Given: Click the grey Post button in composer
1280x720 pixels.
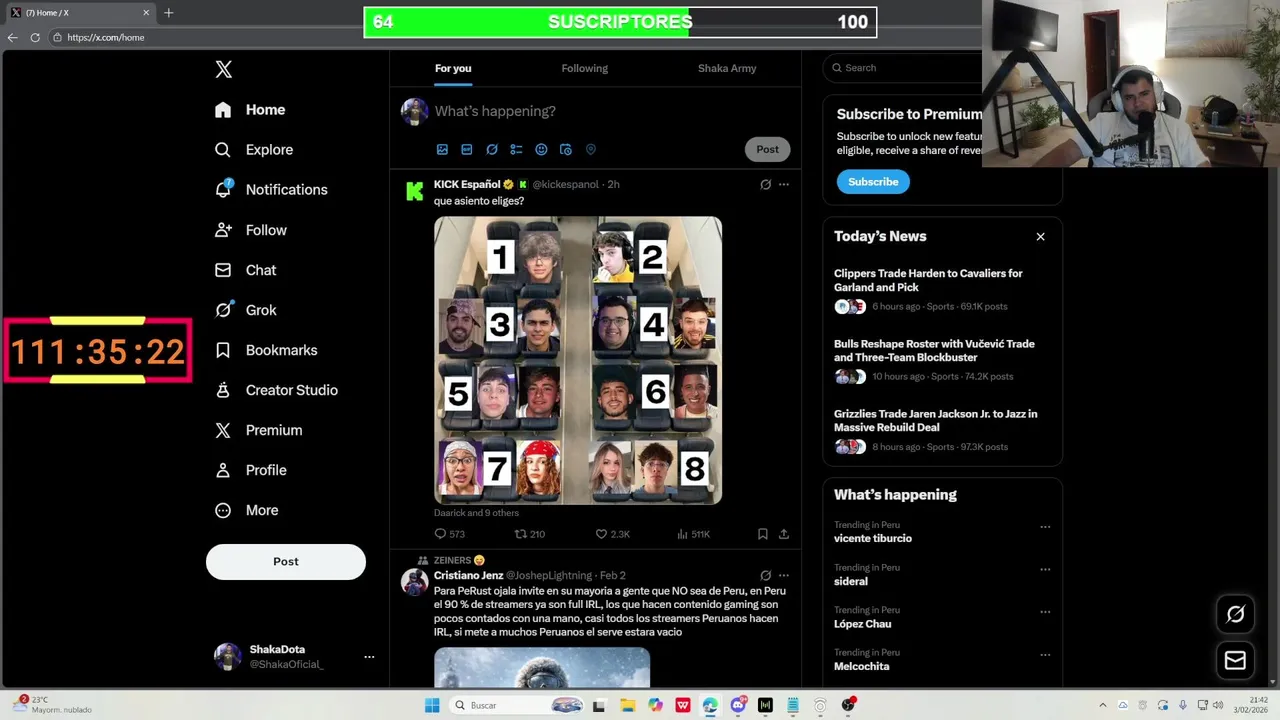Looking at the screenshot, I should [x=767, y=149].
